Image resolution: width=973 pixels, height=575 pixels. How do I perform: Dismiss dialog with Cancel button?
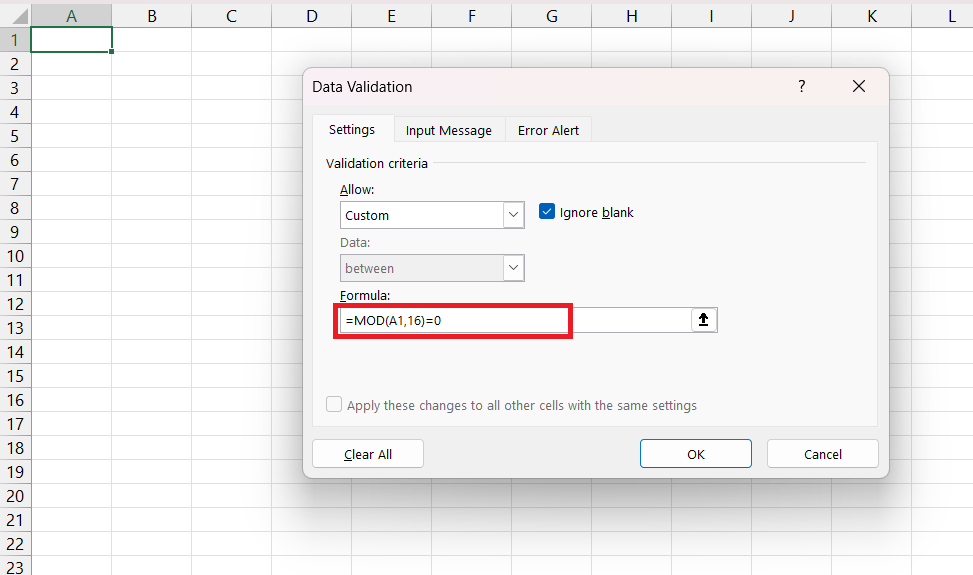coord(823,454)
